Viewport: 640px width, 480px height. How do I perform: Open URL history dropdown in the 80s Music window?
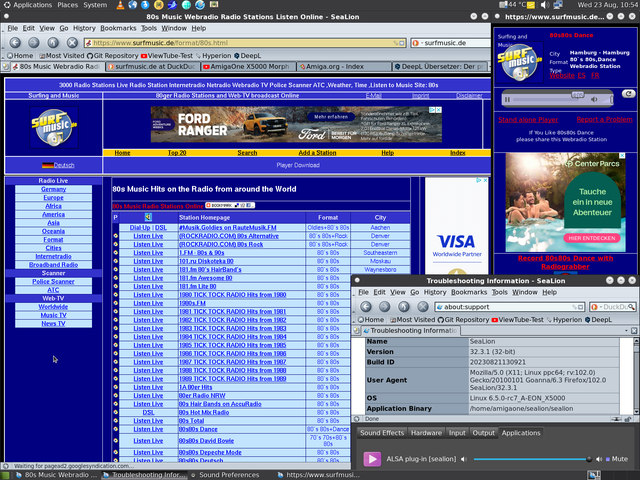click(x=402, y=43)
